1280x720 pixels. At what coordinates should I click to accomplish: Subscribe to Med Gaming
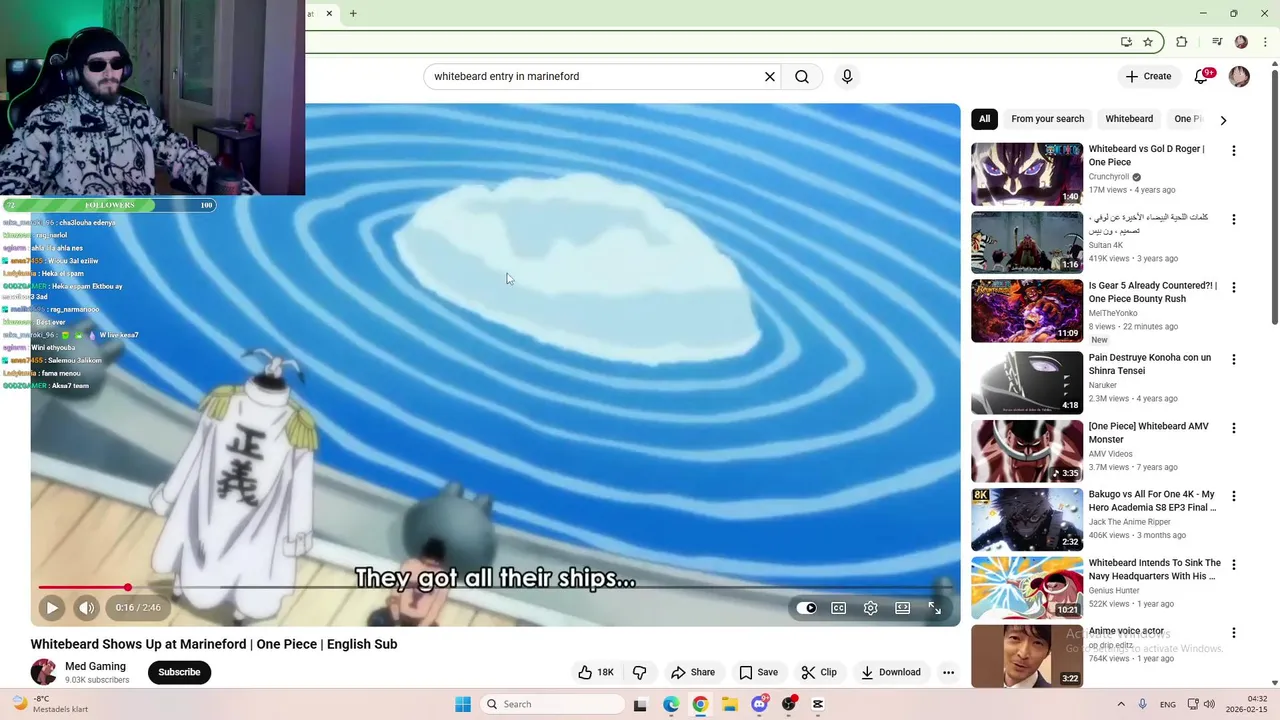pos(179,672)
